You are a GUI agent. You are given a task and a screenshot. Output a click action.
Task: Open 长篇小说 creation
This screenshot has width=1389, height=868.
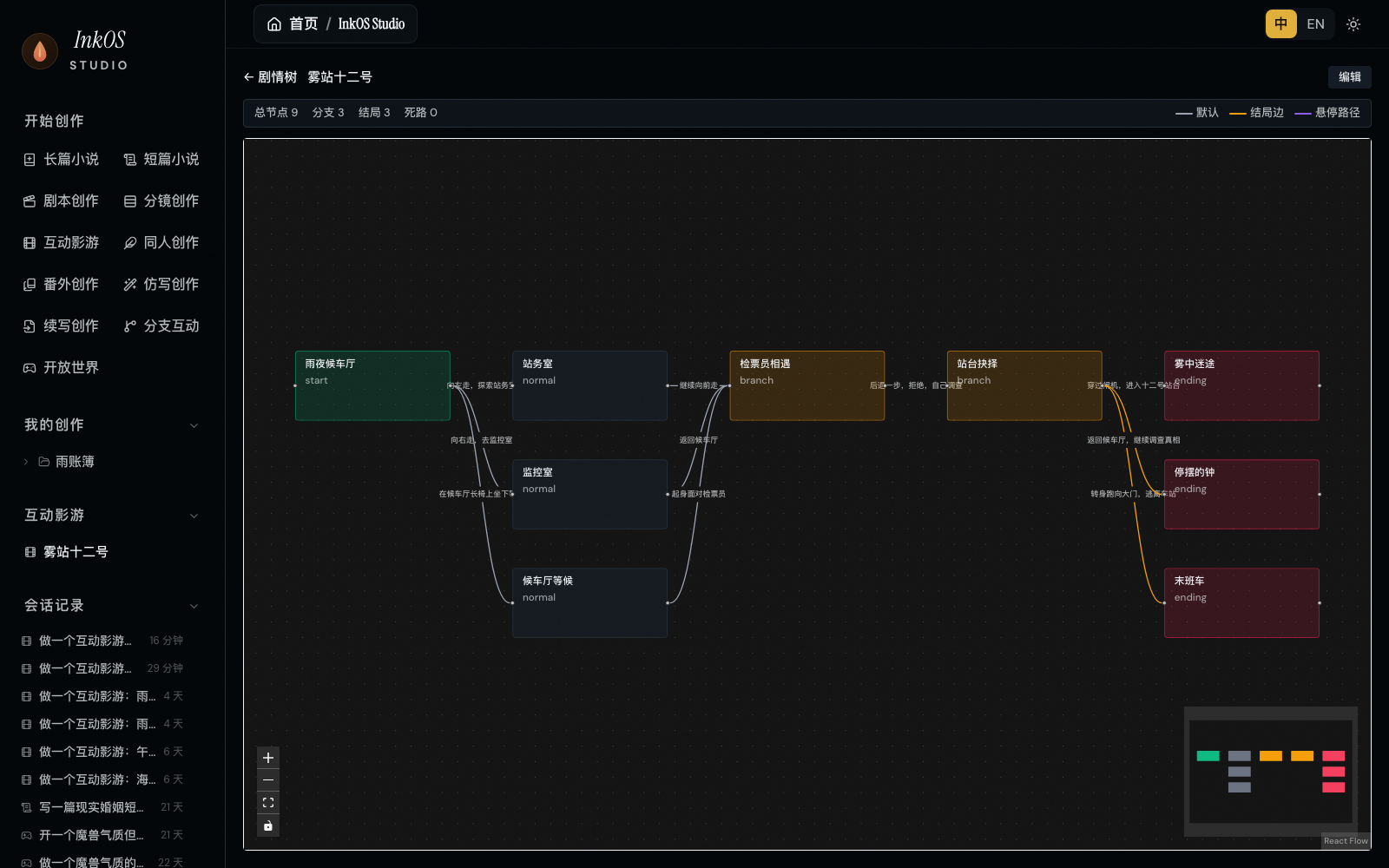point(61,160)
